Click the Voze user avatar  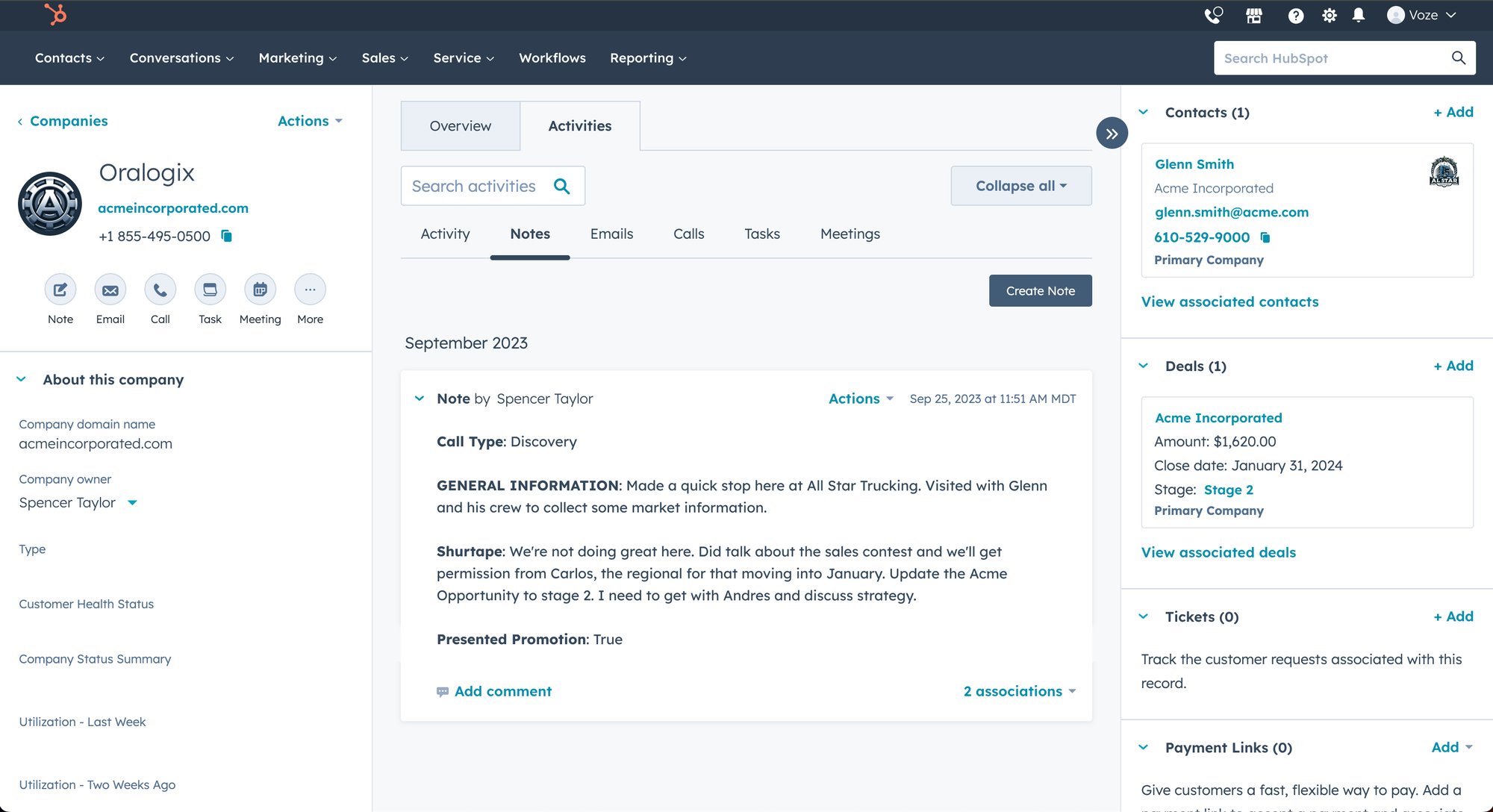pos(1395,15)
